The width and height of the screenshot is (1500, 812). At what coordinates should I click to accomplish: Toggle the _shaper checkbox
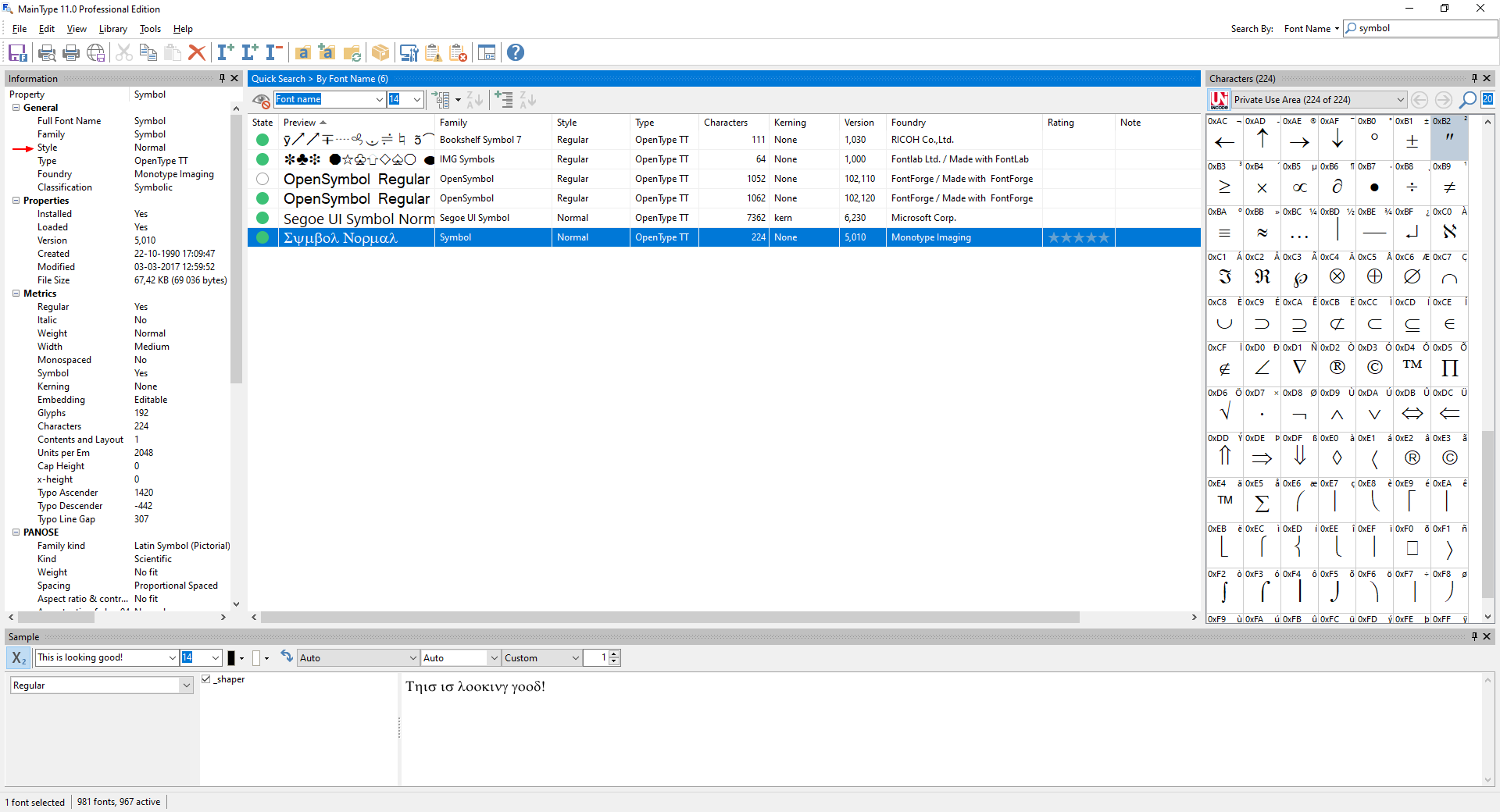pyautogui.click(x=206, y=679)
